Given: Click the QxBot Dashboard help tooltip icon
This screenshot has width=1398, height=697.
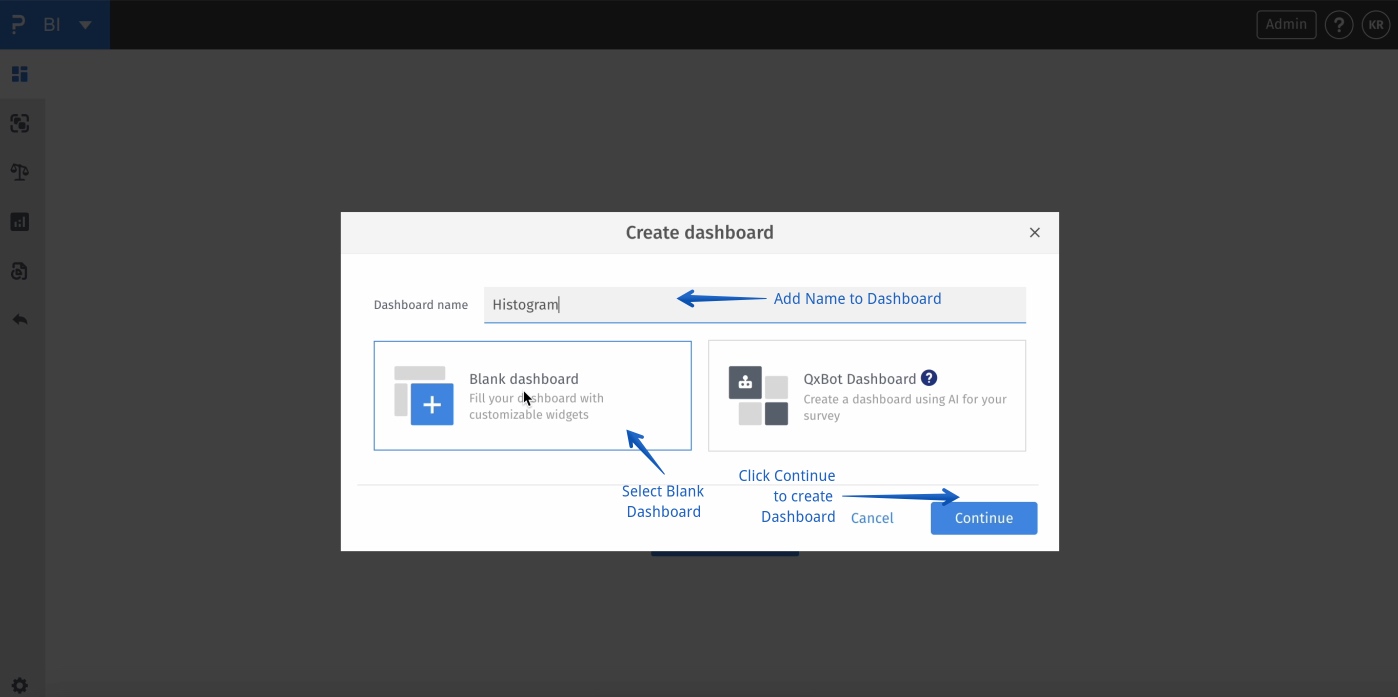Looking at the screenshot, I should pyautogui.click(x=929, y=378).
